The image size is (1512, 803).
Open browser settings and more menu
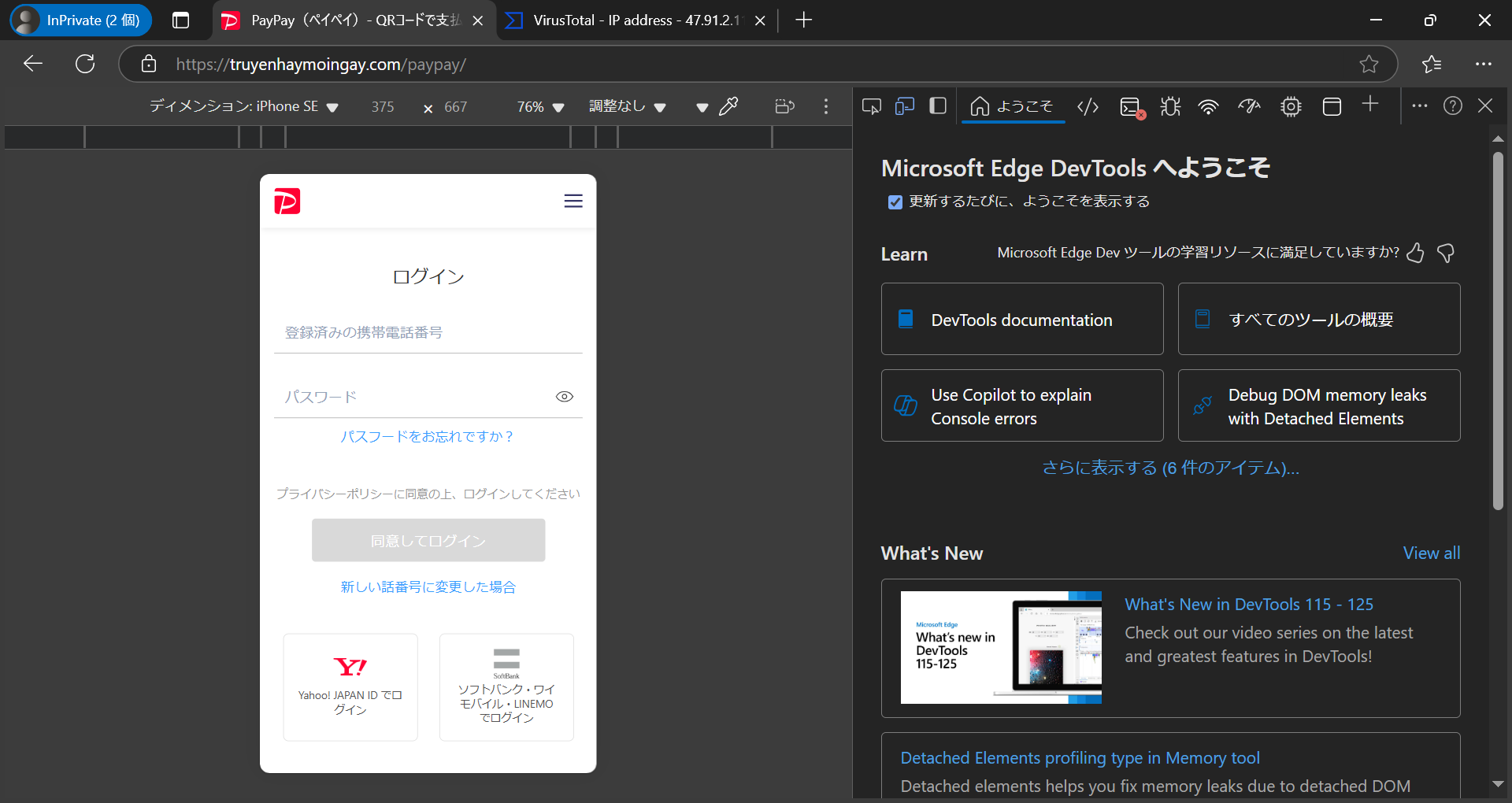[x=1484, y=64]
